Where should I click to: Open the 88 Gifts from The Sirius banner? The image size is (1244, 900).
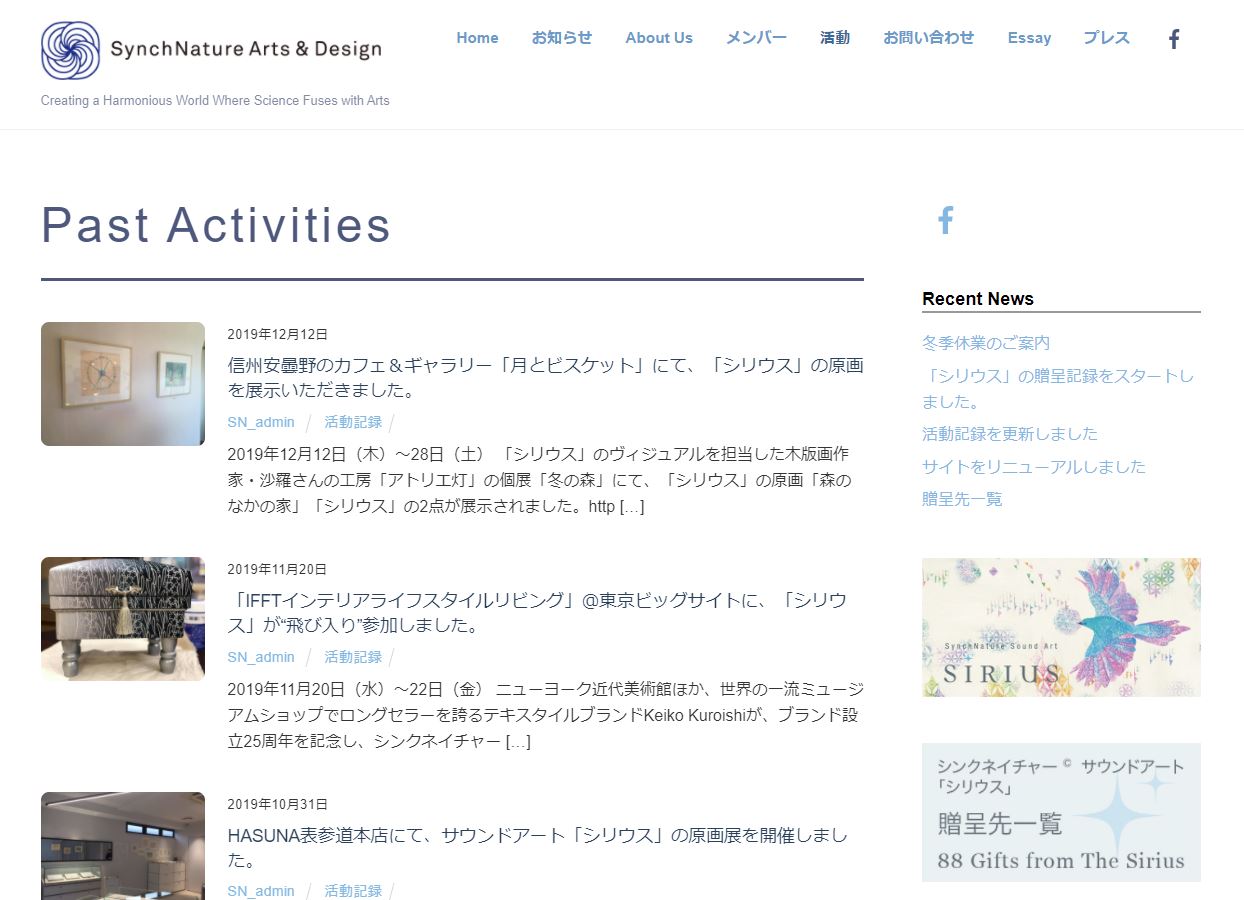[x=1060, y=812]
